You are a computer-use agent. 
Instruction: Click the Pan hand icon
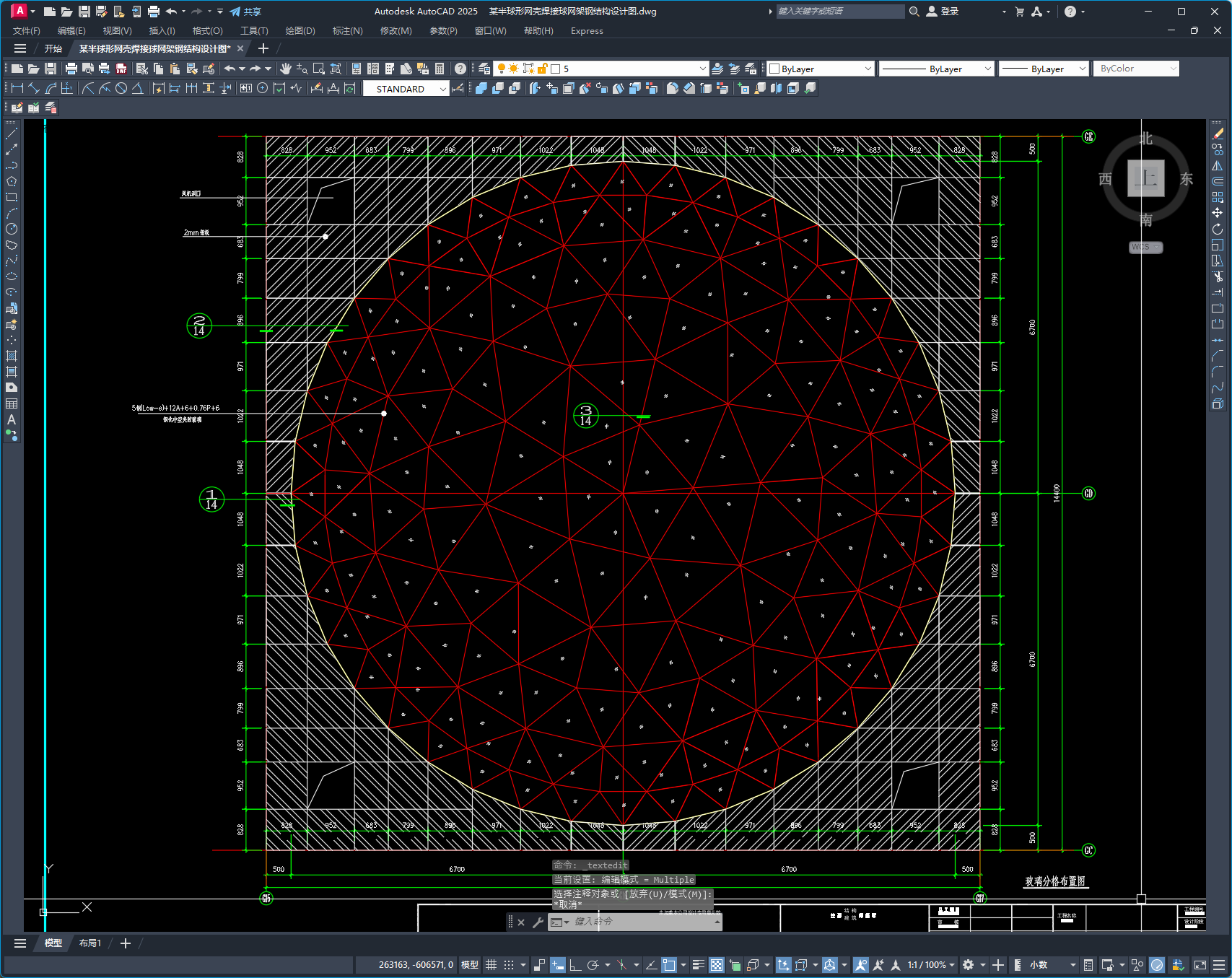(x=286, y=69)
